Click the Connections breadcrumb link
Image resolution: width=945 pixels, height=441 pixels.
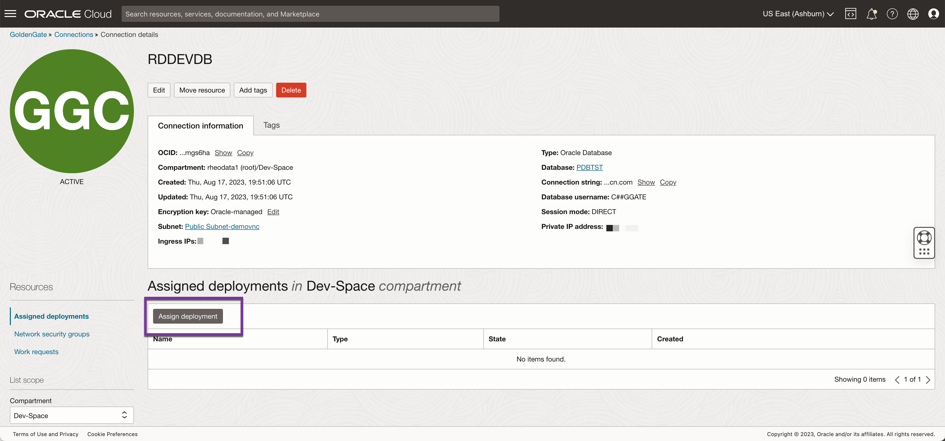(x=73, y=35)
